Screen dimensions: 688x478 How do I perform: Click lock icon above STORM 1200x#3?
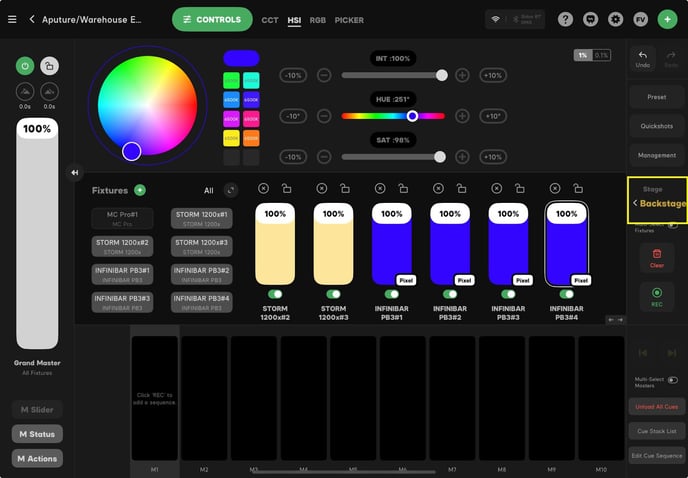click(x=345, y=188)
